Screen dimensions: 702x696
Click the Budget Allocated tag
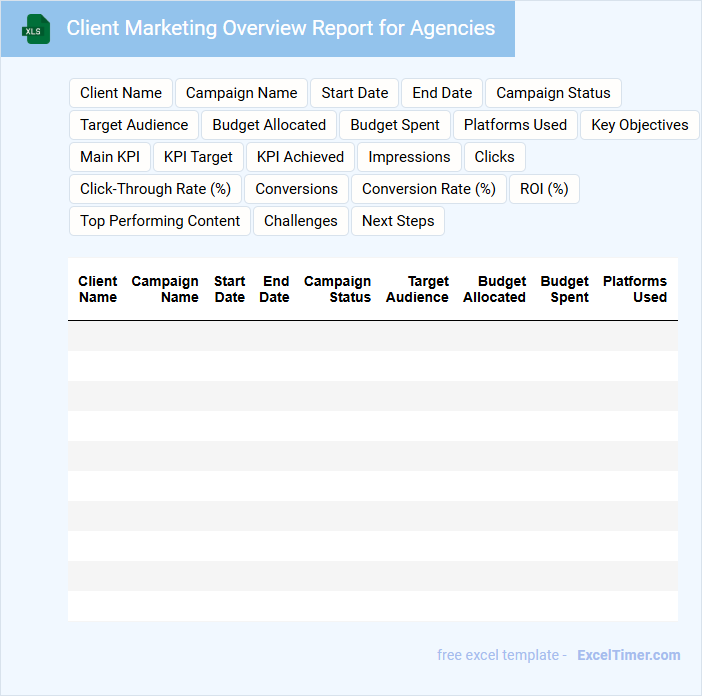(x=269, y=125)
